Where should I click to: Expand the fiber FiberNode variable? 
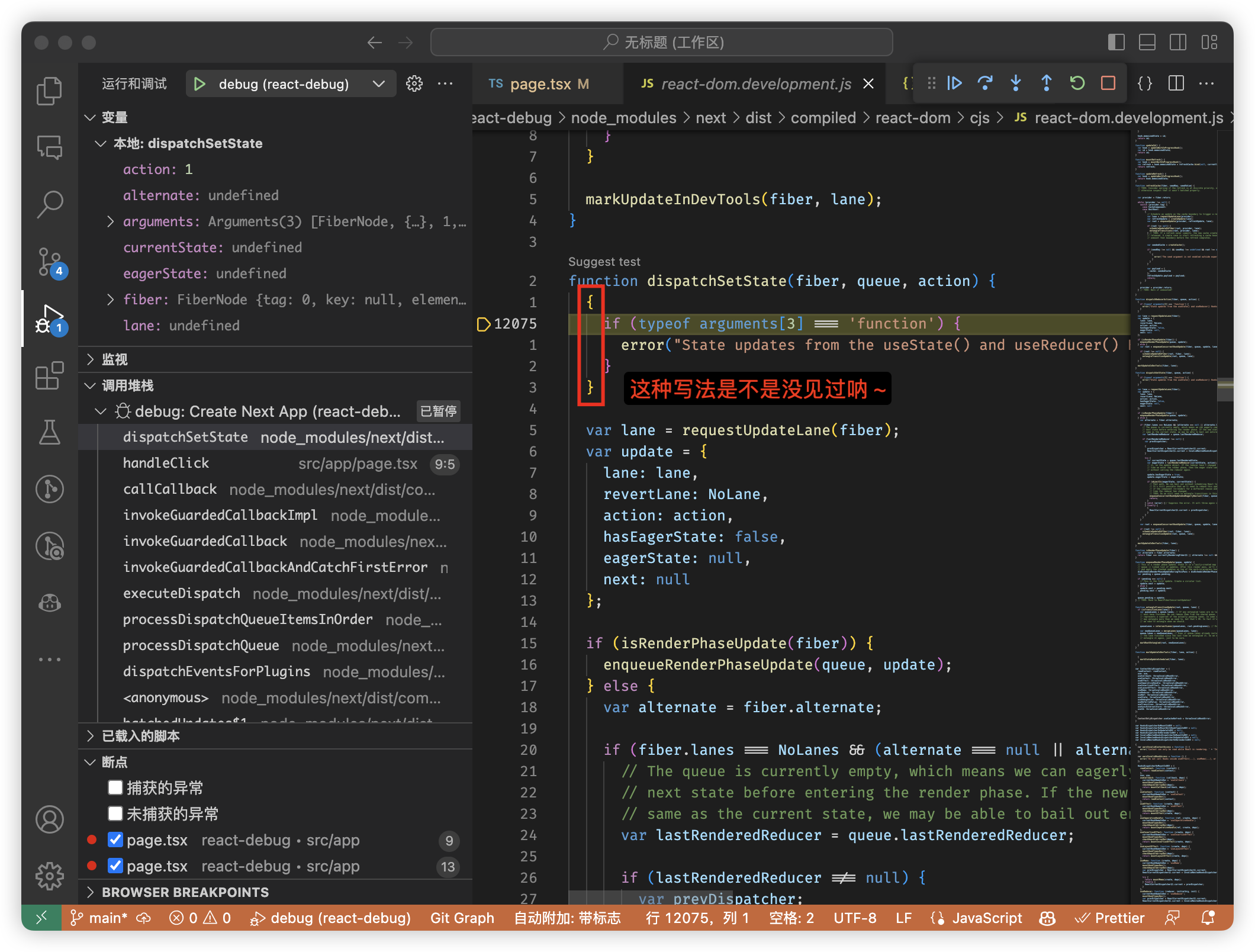pos(111,300)
